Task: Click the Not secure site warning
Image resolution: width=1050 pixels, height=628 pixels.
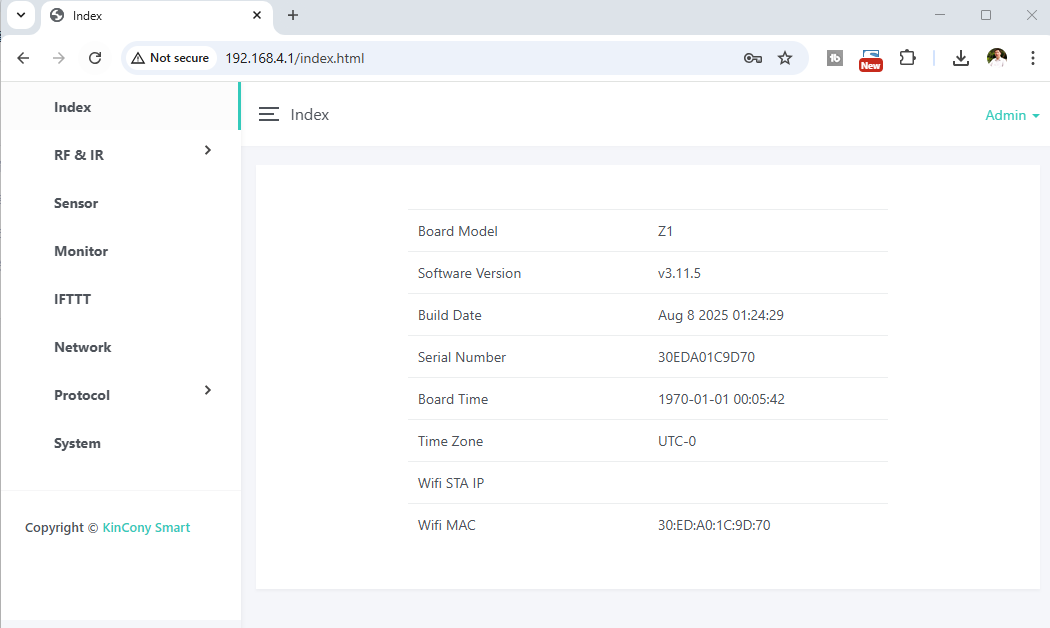Action: pyautogui.click(x=170, y=58)
